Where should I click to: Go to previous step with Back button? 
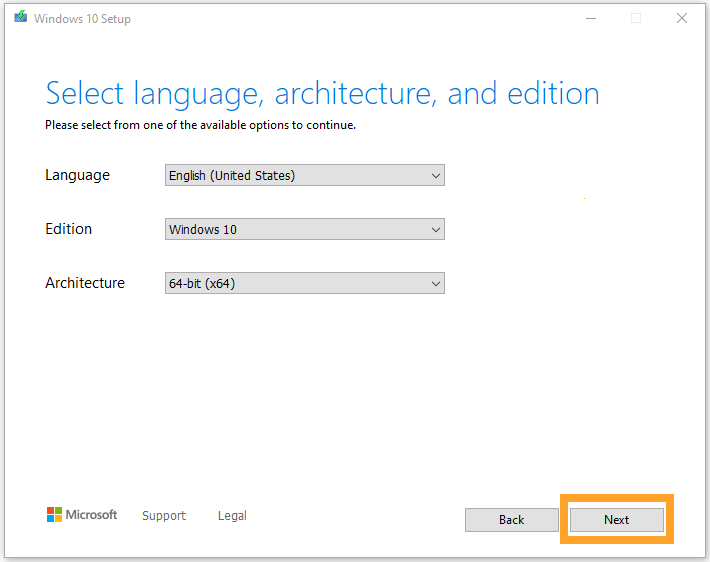pos(511,520)
